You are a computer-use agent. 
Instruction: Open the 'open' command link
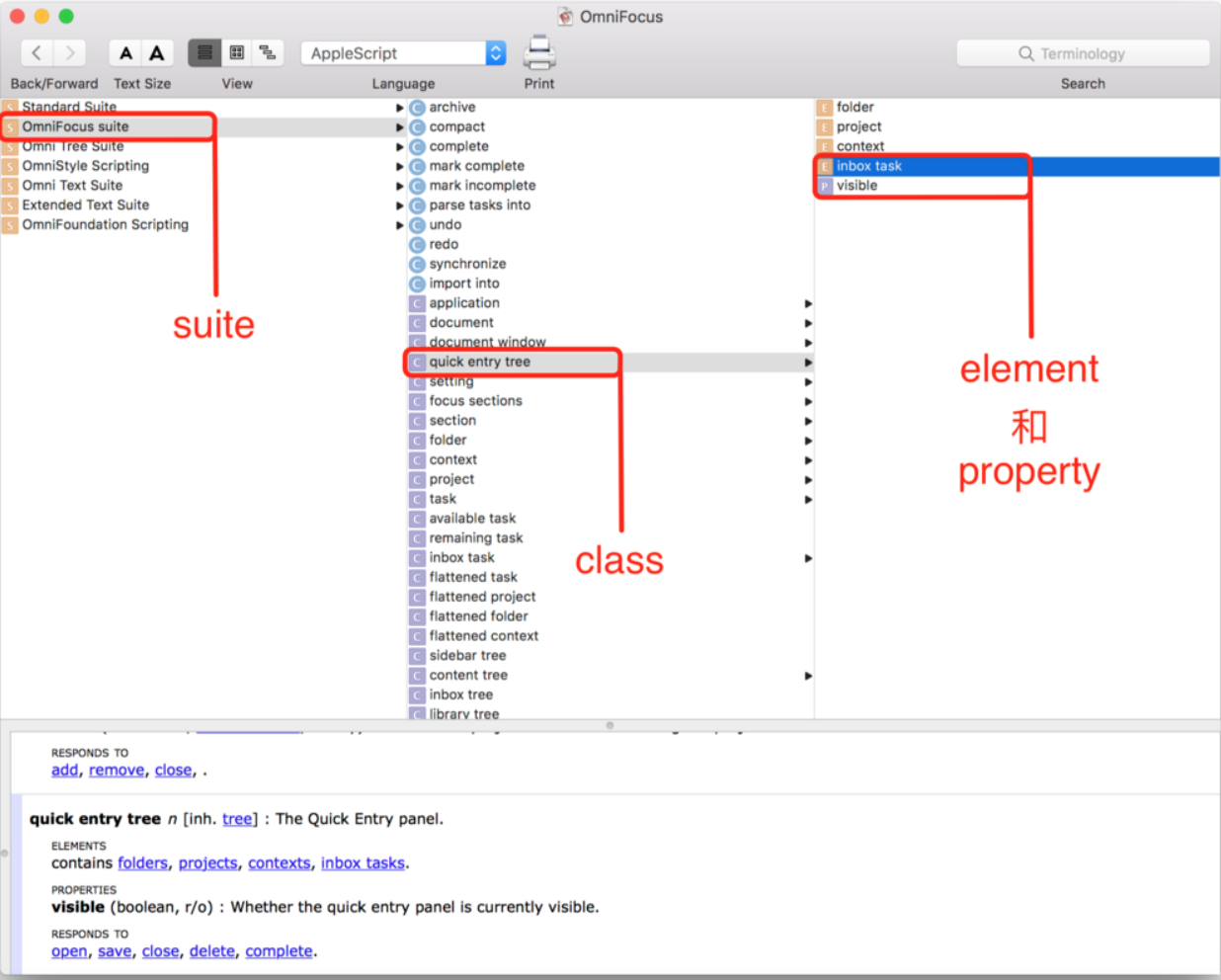[69, 951]
